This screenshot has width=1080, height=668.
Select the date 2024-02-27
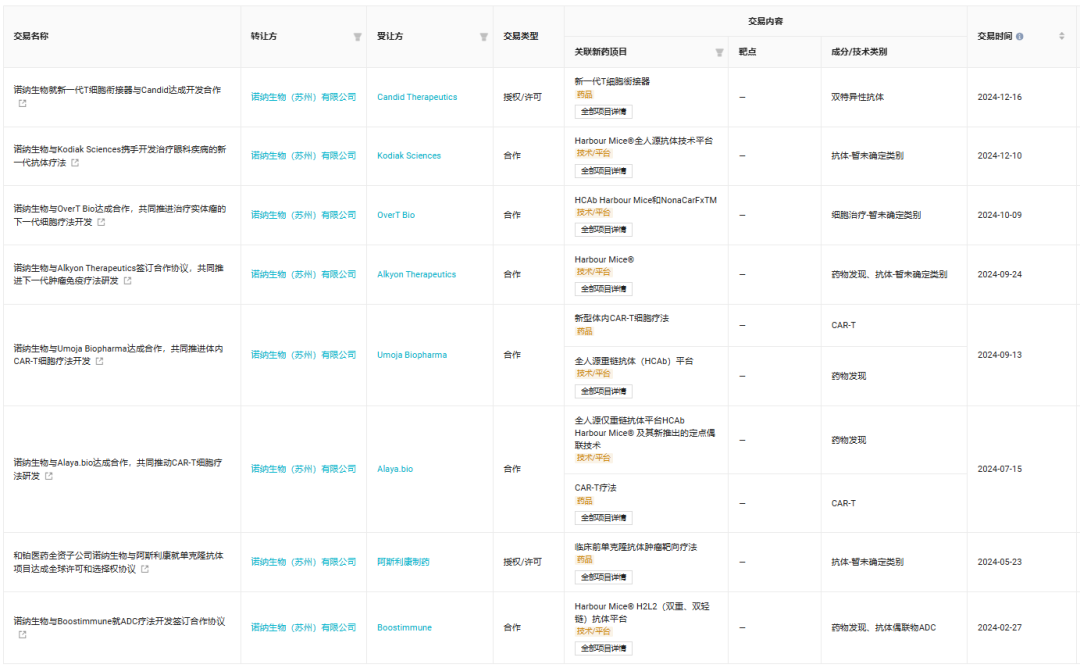click(999, 627)
